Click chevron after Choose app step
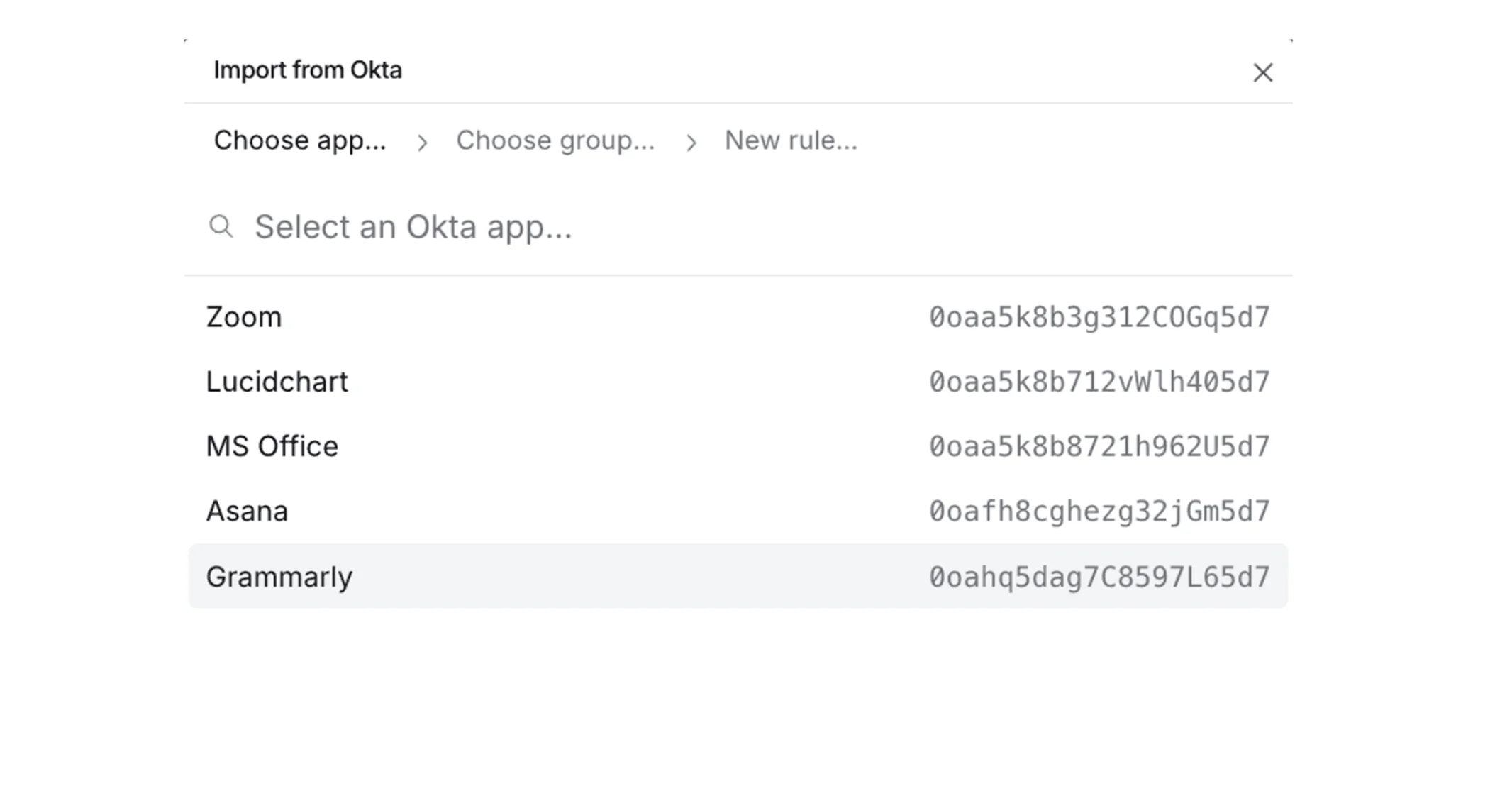Viewport: 1512px width, 796px height. (422, 143)
